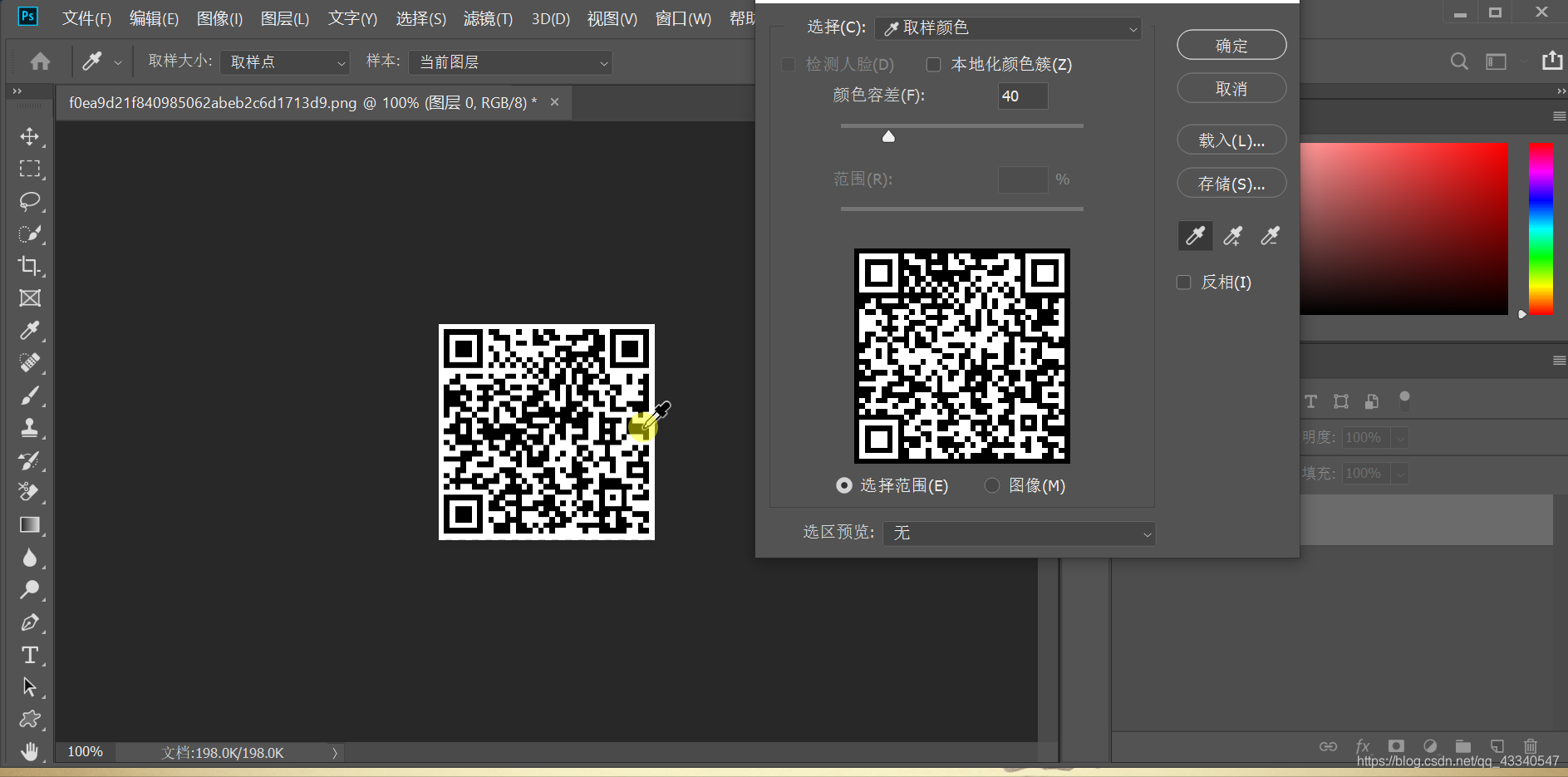Viewport: 1568px width, 777px height.
Task: Click the hue spectrum strip
Action: [1541, 229]
